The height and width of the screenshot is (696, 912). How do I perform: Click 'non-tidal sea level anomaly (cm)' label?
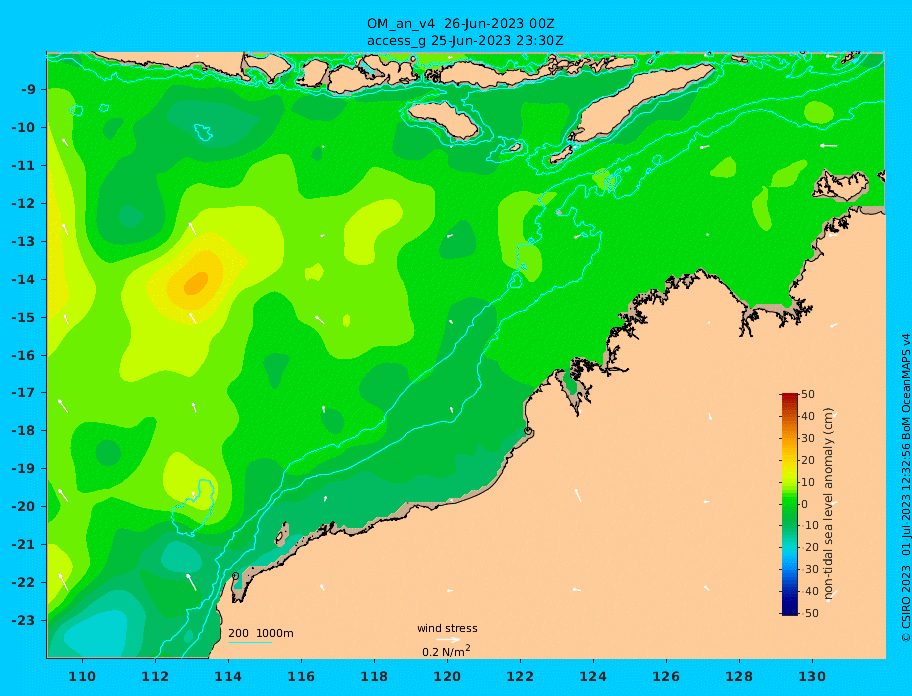point(828,504)
